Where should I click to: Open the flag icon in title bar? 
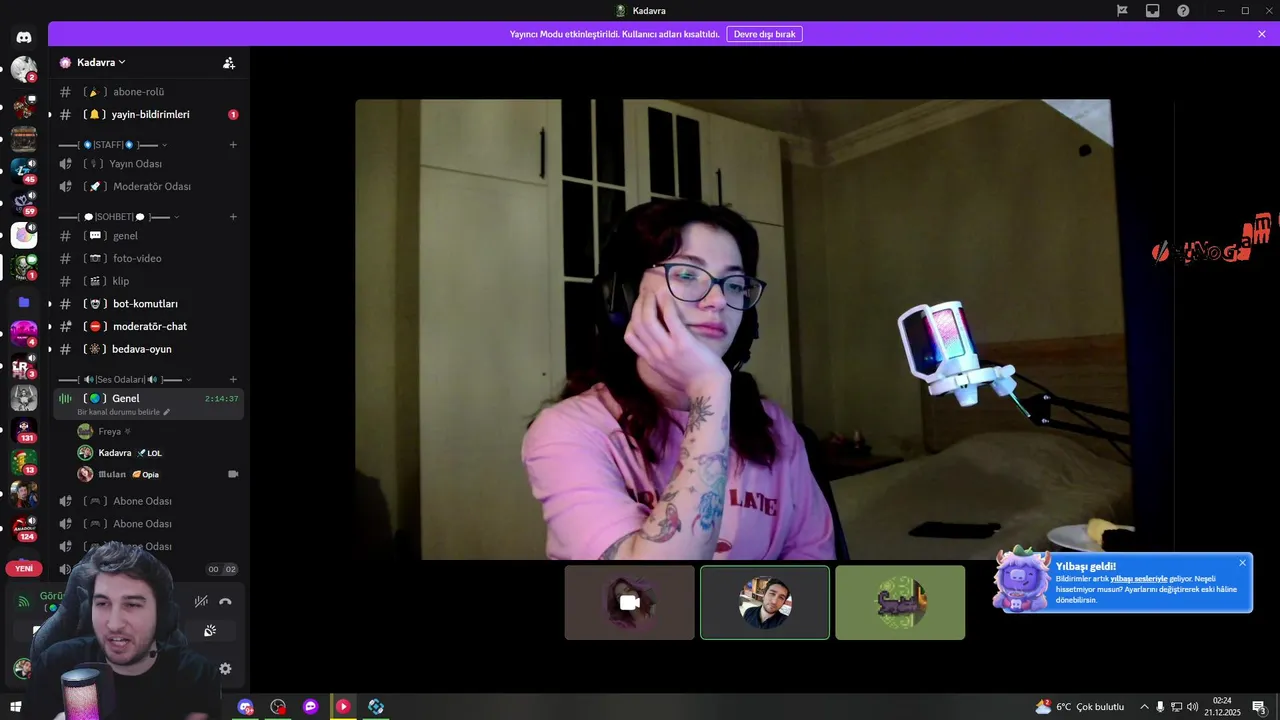click(1123, 11)
